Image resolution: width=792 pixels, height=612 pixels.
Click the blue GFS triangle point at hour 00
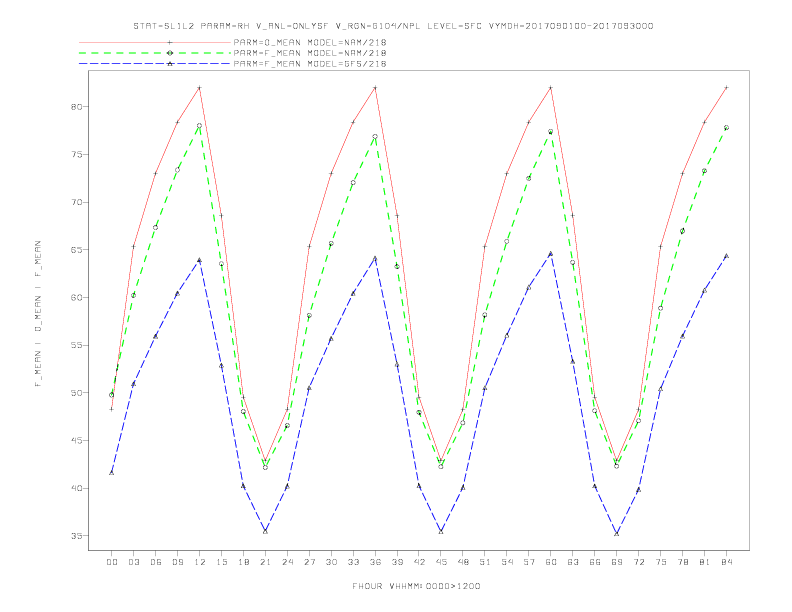[x=112, y=473]
